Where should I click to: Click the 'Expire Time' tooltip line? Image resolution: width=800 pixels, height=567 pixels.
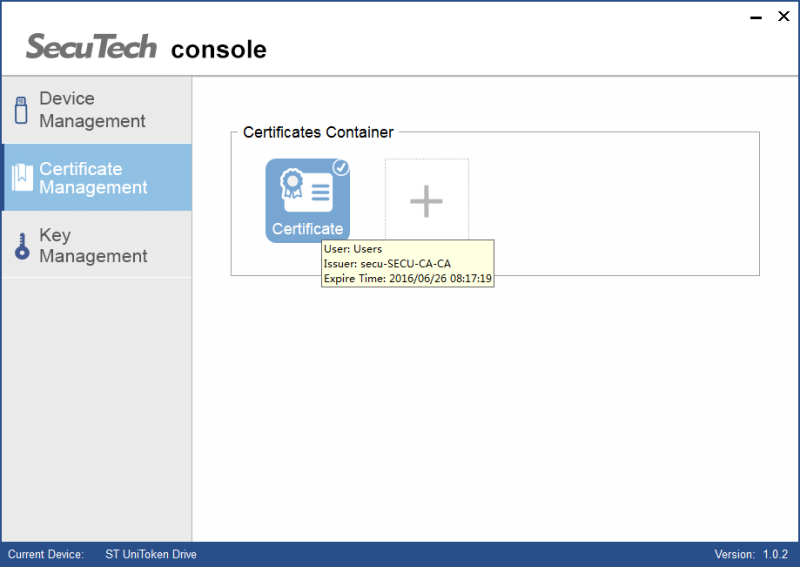[x=408, y=279]
